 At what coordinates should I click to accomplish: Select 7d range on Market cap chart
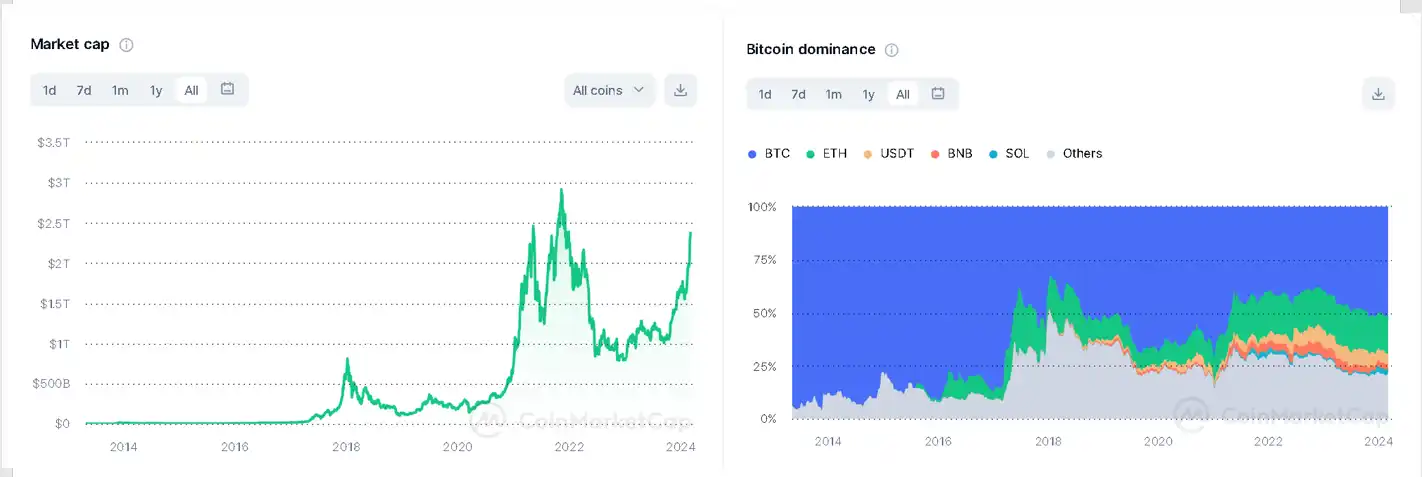[84, 90]
